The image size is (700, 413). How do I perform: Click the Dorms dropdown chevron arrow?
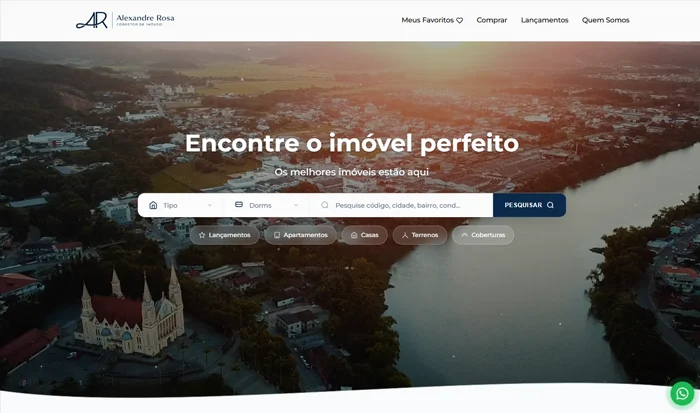296,205
